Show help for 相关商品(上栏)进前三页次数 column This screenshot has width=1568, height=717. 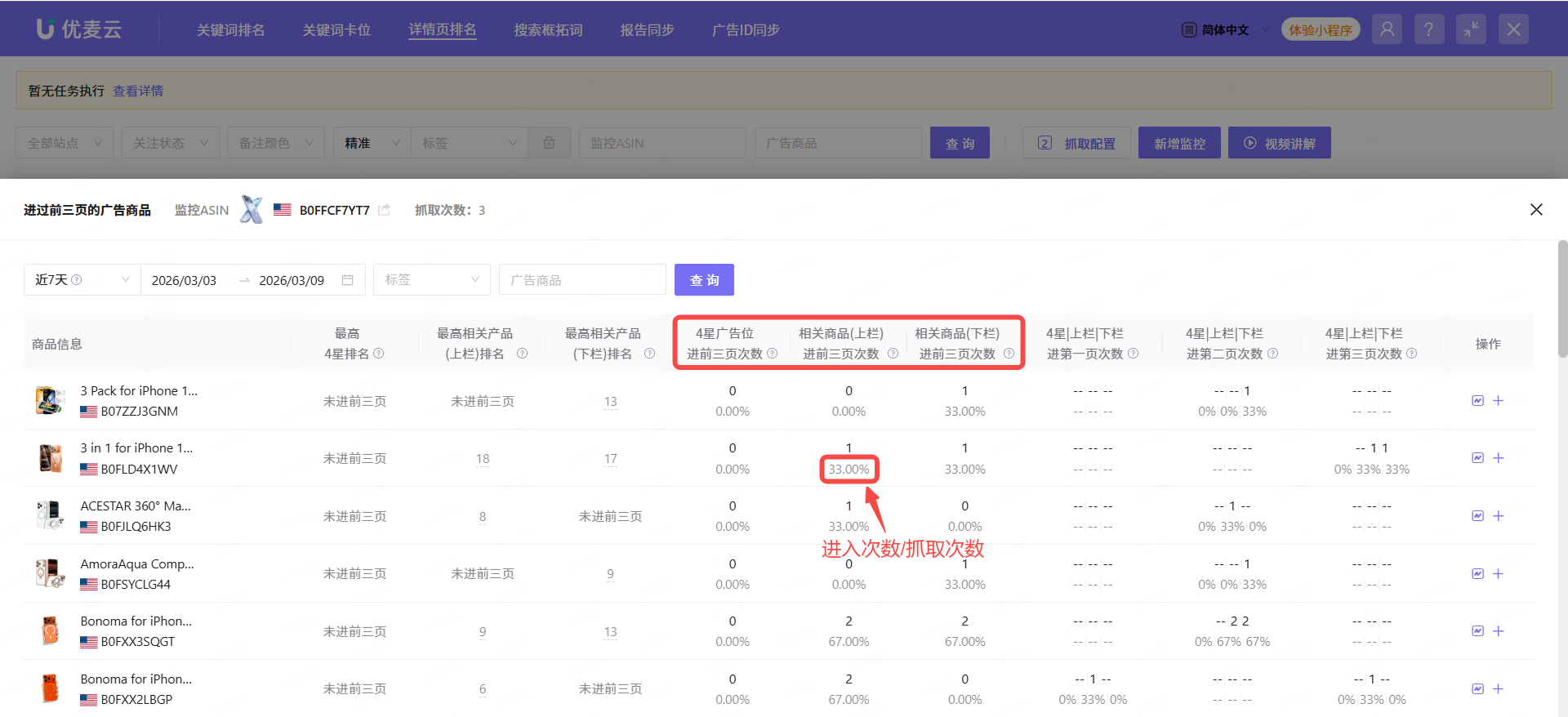[893, 354]
